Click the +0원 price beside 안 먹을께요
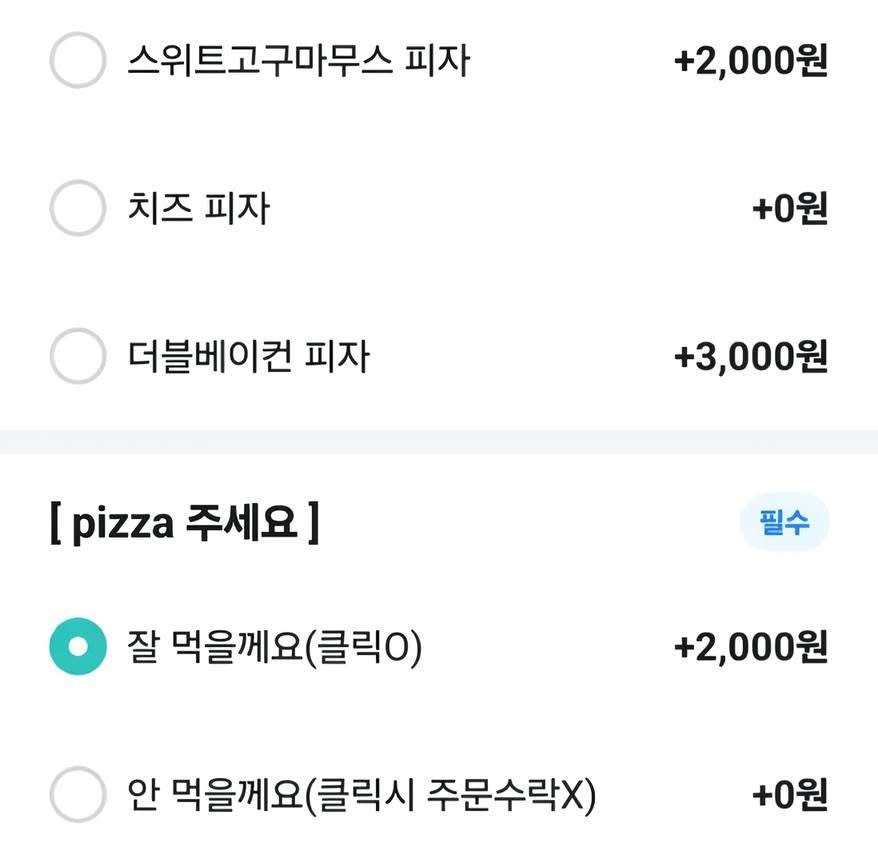The height and width of the screenshot is (868, 878). tap(790, 795)
